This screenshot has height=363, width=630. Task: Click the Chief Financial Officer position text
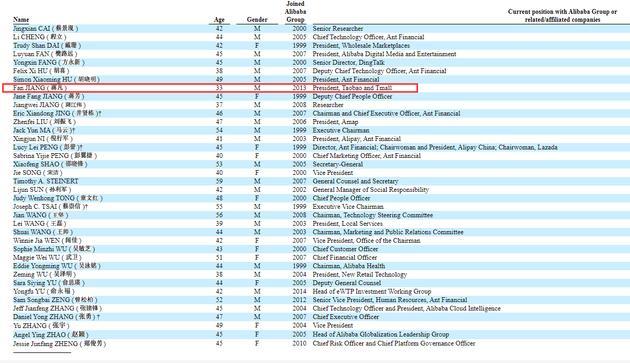click(x=345, y=257)
